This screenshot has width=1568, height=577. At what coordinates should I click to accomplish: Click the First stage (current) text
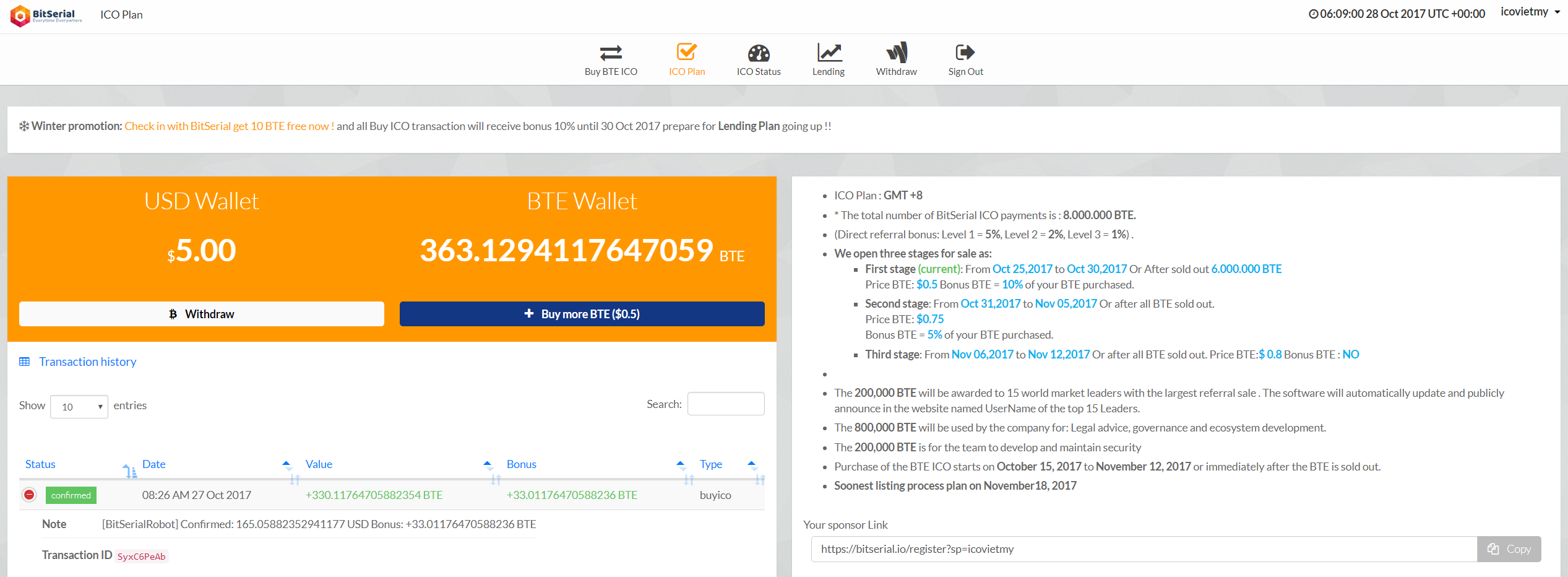coord(913,269)
